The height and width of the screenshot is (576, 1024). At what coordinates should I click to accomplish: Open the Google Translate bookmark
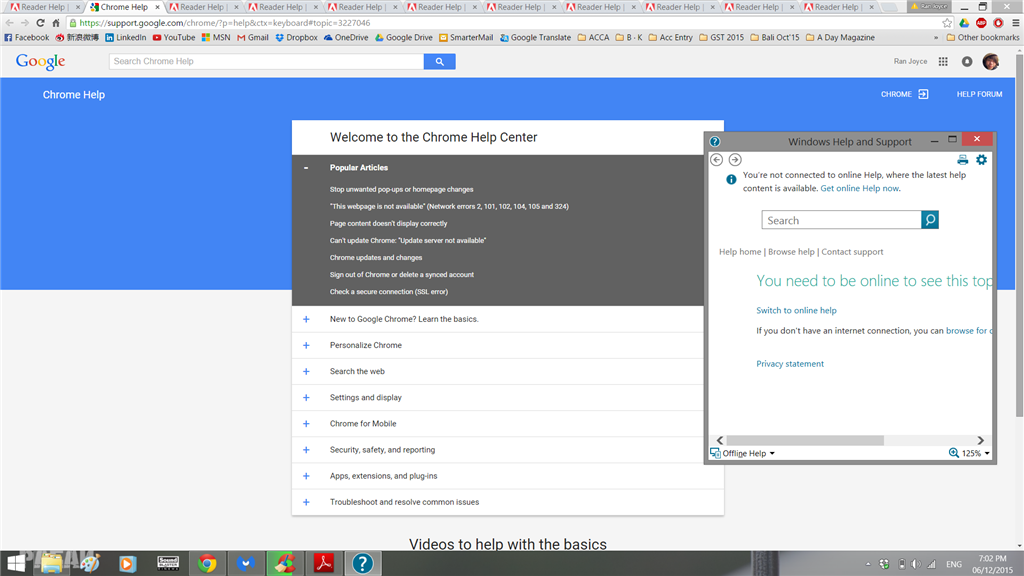tap(536, 37)
